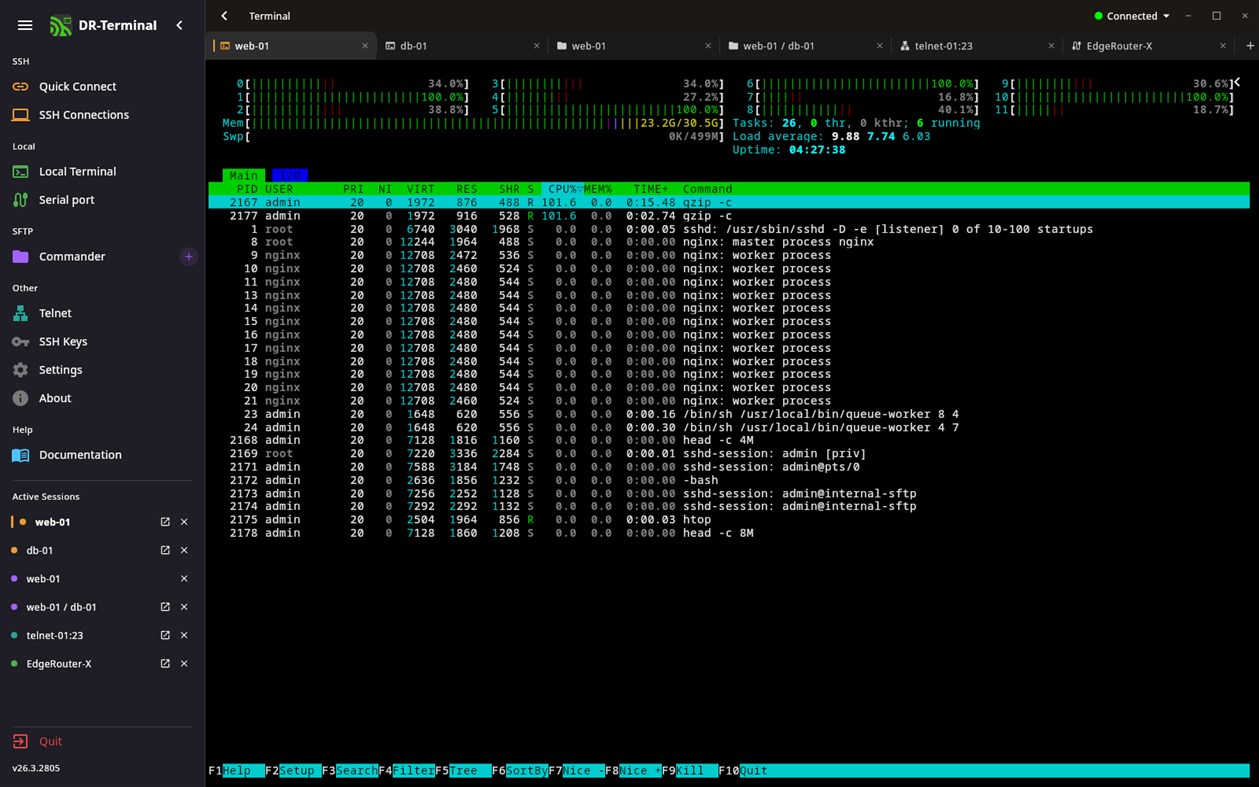Click F3 Search in htop footer
This screenshot has width=1259, height=787.
click(350, 771)
